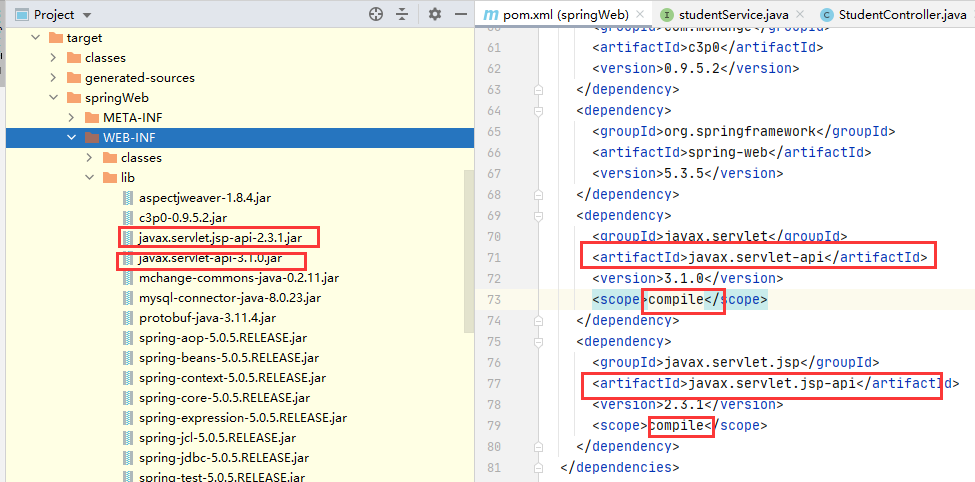The image size is (975, 482).
Task: Click class icon on StudentController.java tab
Action: point(826,15)
